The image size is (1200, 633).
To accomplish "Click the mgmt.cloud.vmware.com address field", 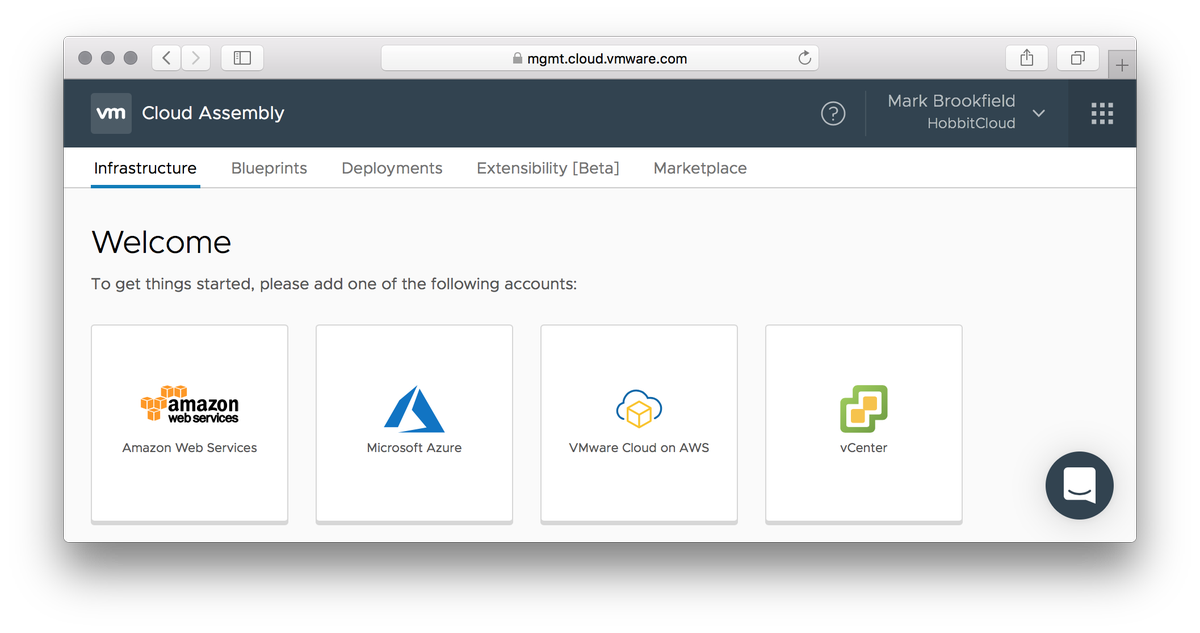I will (600, 58).
